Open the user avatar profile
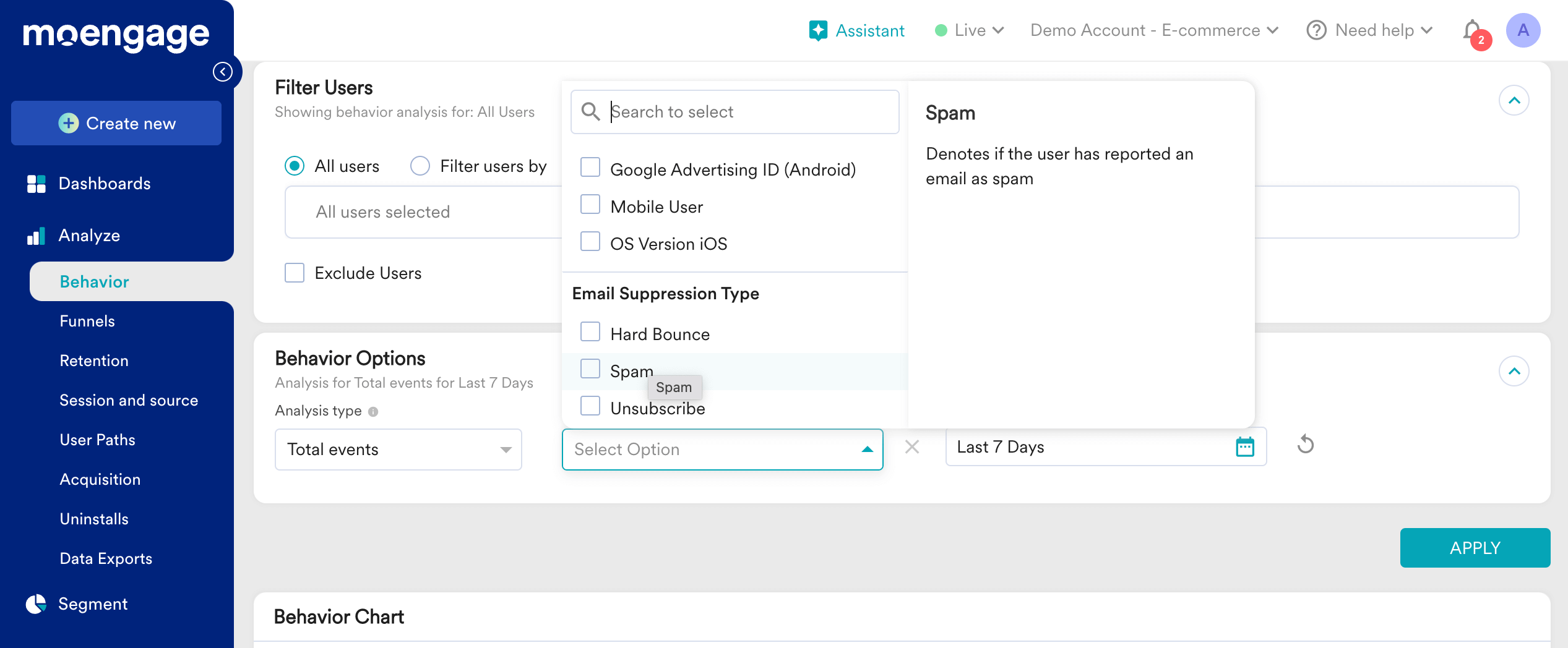1568x648 pixels. (x=1523, y=30)
